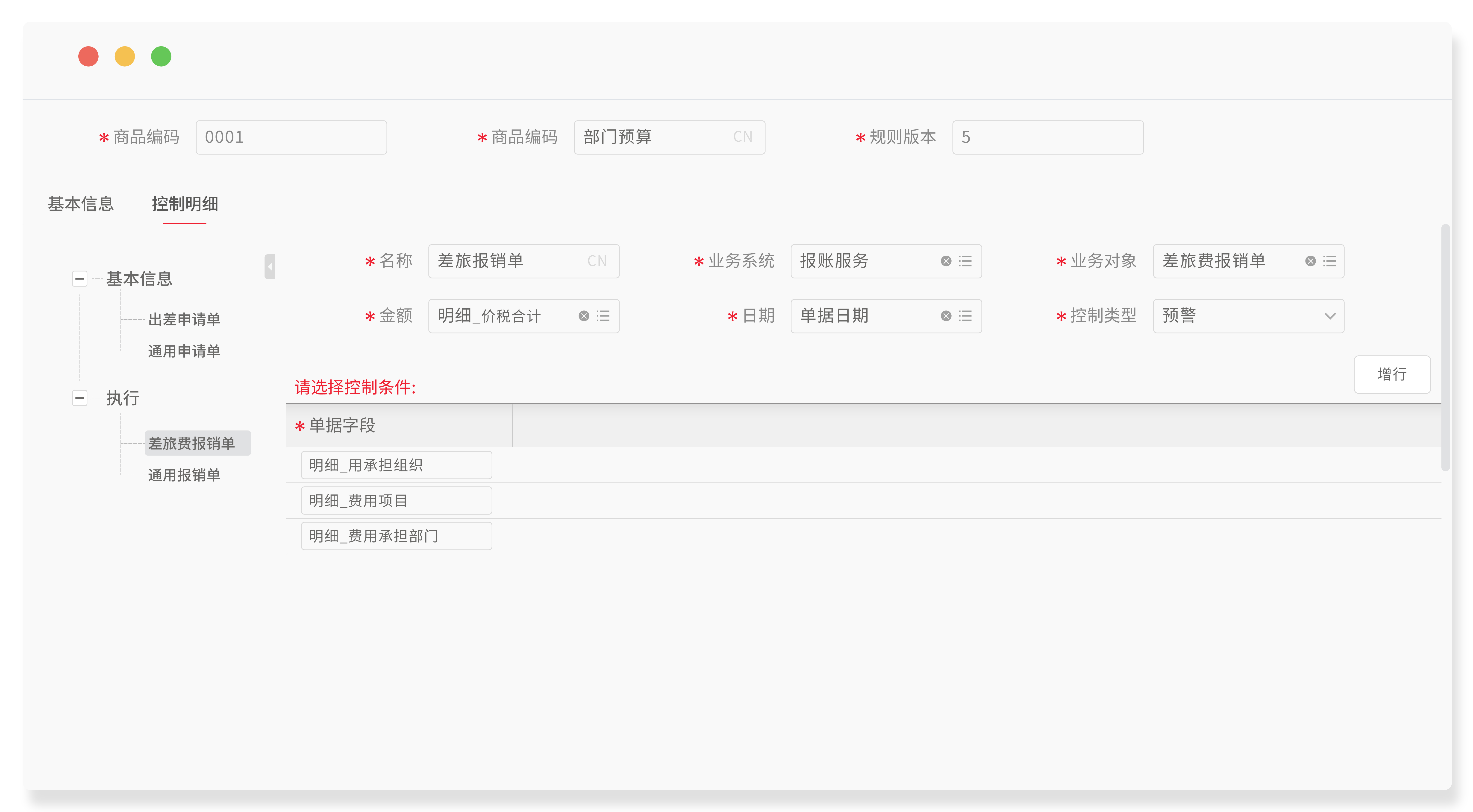Clear the 日期 field value
Viewport: 1473px width, 812px height.
[x=946, y=316]
